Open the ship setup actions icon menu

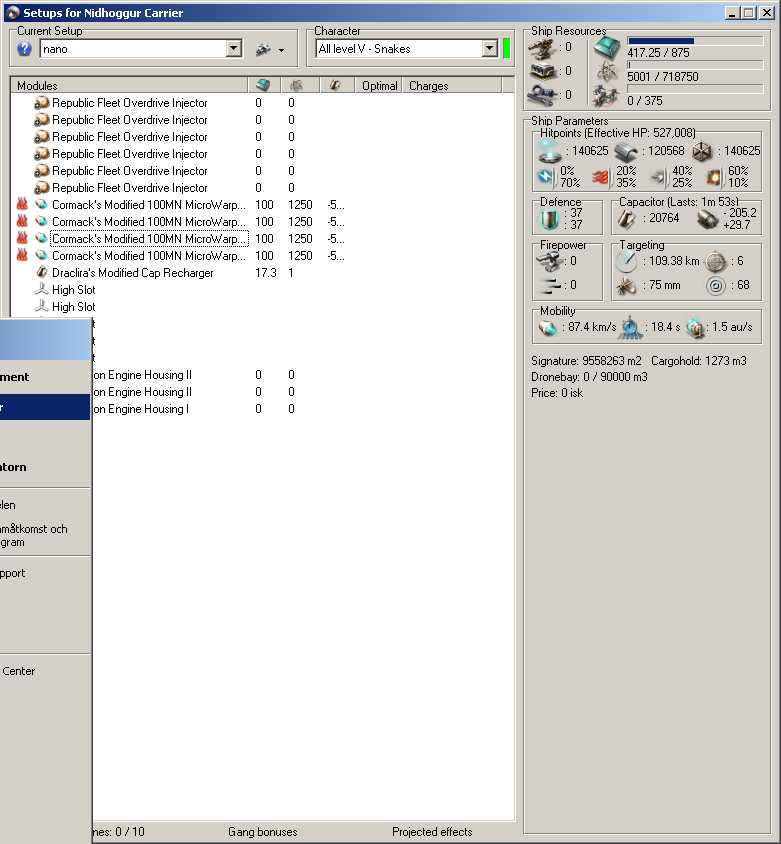[x=269, y=50]
